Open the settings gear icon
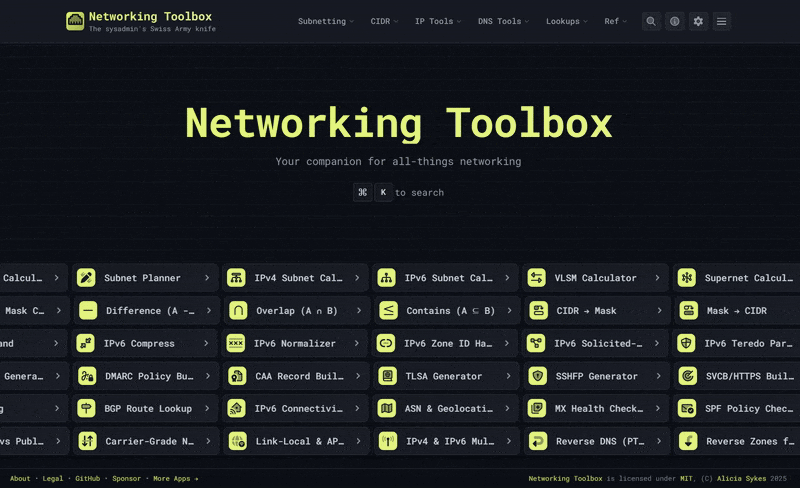Screen dimensions: 800x488 [x=698, y=21]
